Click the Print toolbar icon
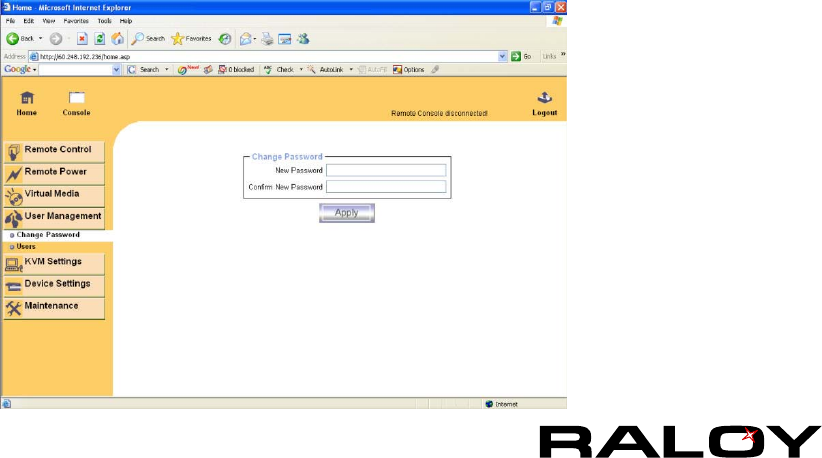 coord(267,38)
